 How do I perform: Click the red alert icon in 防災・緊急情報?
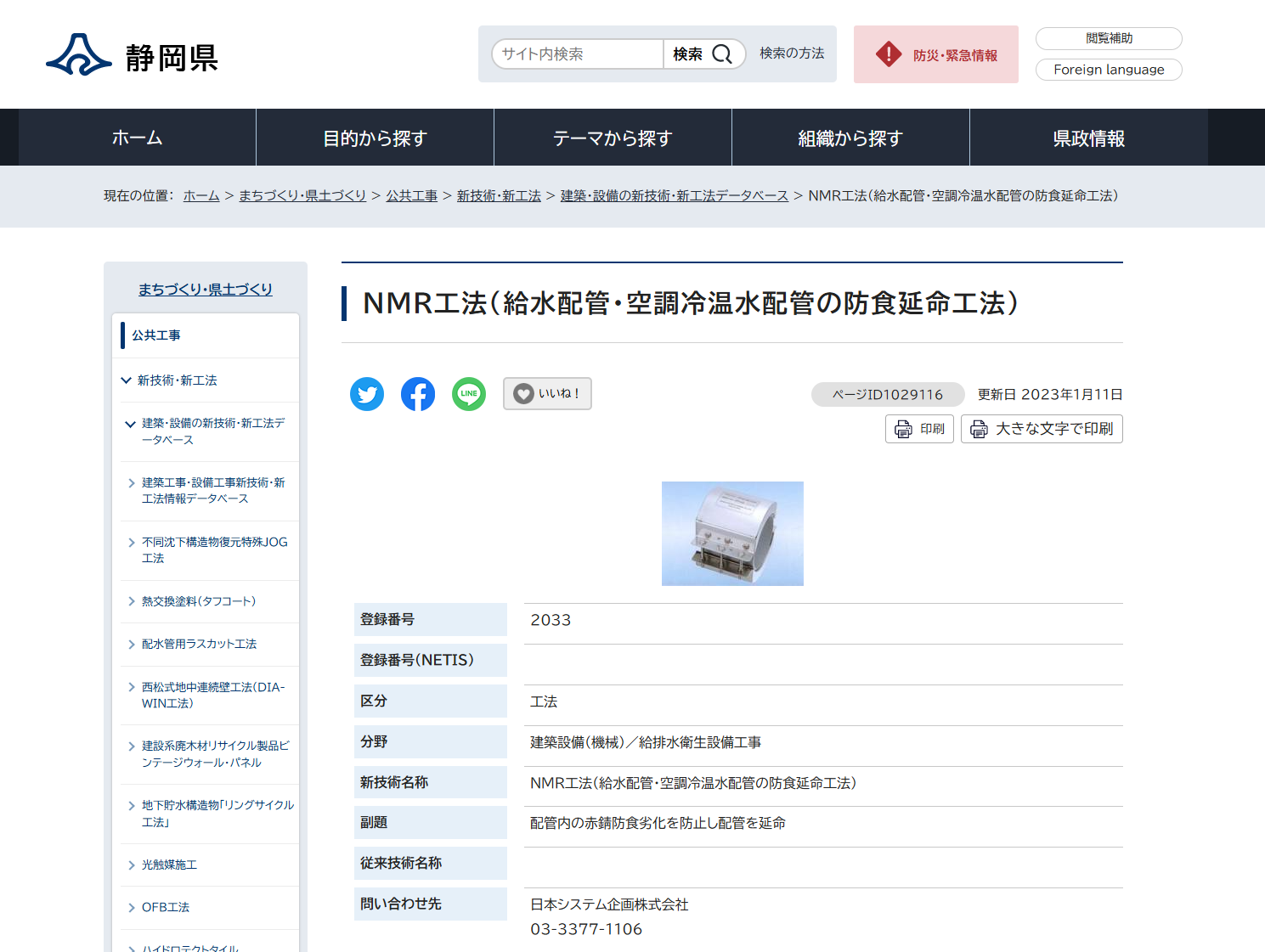[x=888, y=54]
